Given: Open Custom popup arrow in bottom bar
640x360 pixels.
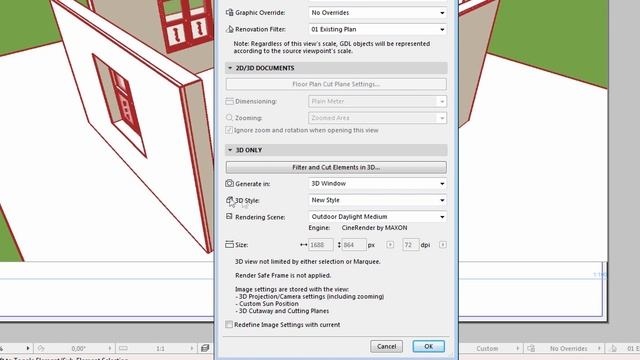Looking at the screenshot, I should click(518, 348).
